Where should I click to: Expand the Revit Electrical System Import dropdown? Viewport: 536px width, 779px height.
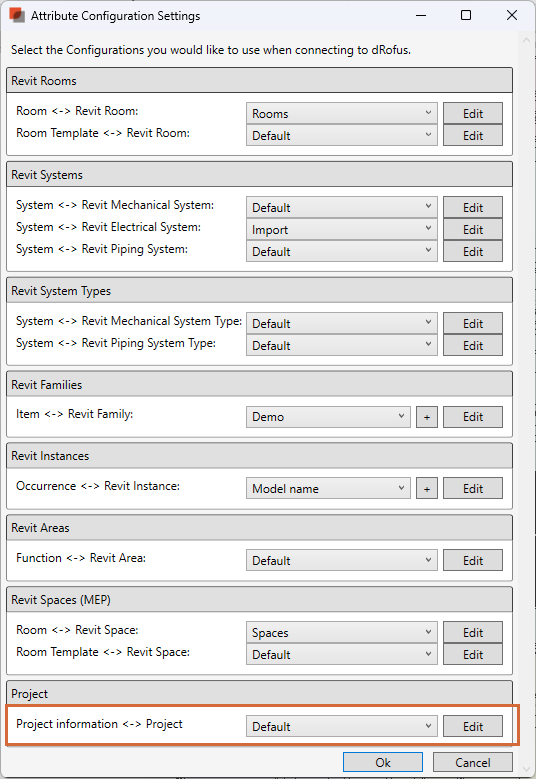(x=342, y=230)
